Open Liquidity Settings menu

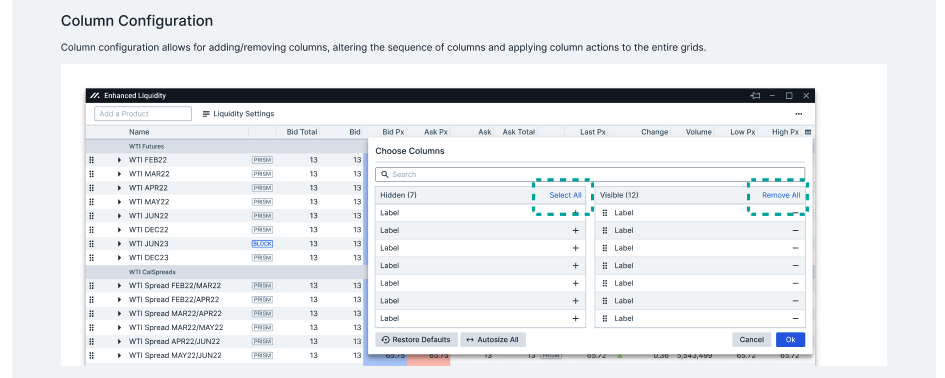(x=238, y=113)
